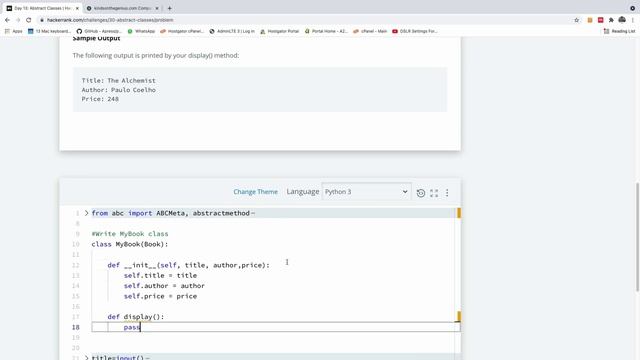Click the page vertical scrollbar

637,237
